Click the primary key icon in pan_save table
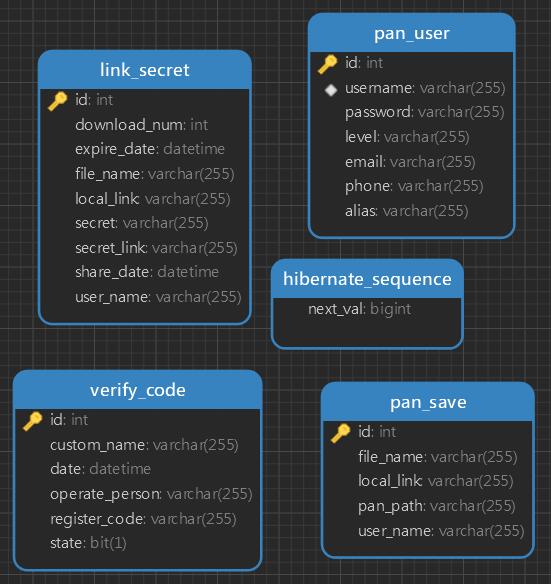Image resolution: width=551 pixels, height=584 pixels. (x=340, y=433)
